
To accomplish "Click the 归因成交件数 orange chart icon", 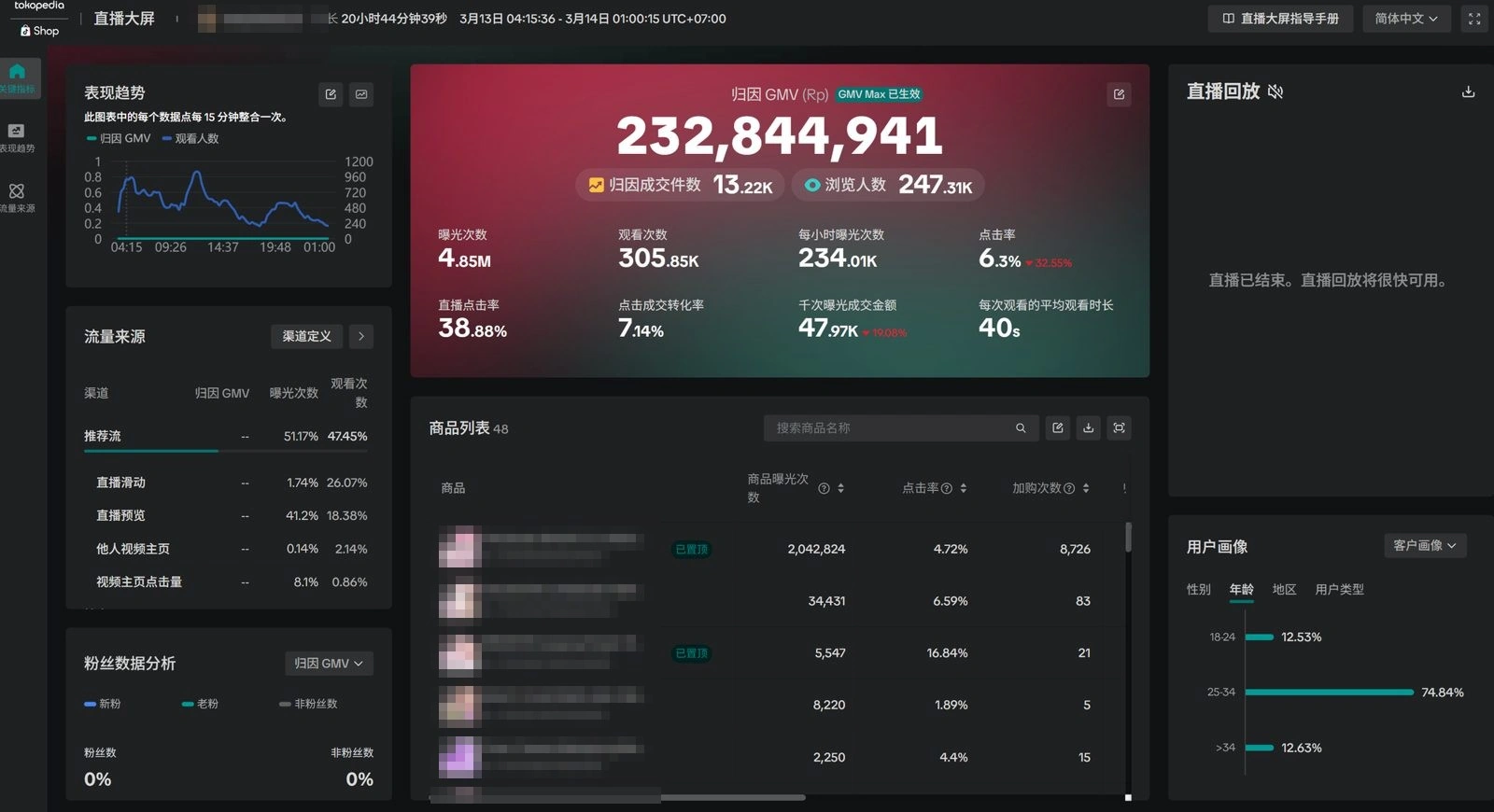I will [x=596, y=185].
